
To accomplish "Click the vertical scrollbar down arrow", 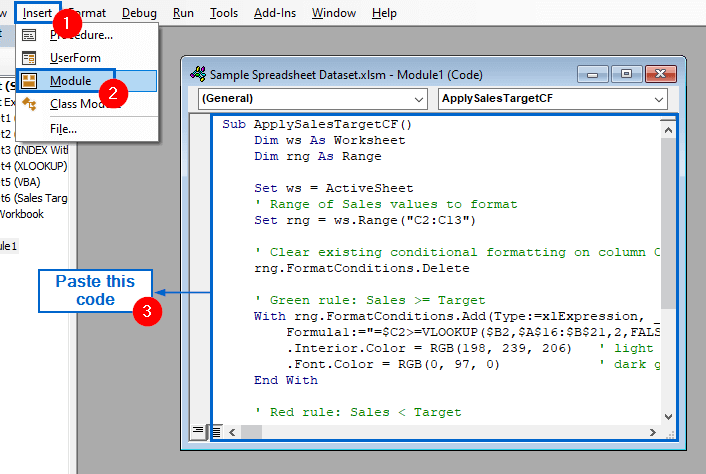I will [668, 416].
